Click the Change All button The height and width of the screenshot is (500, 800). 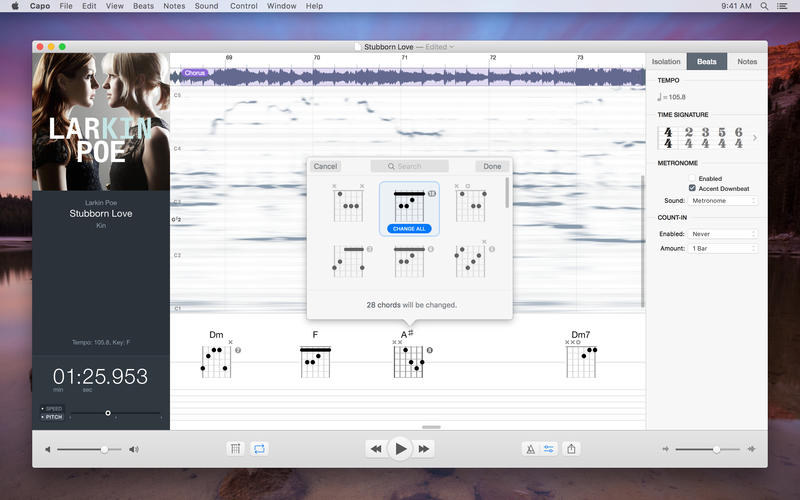point(409,229)
